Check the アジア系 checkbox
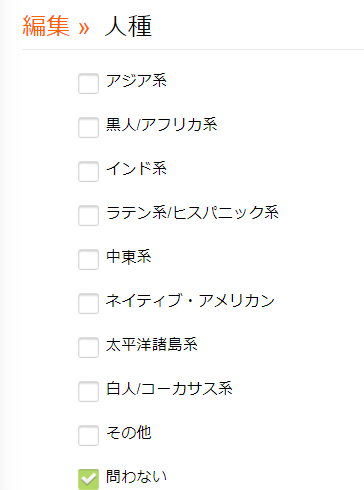This screenshot has width=364, height=490. pos(88,83)
